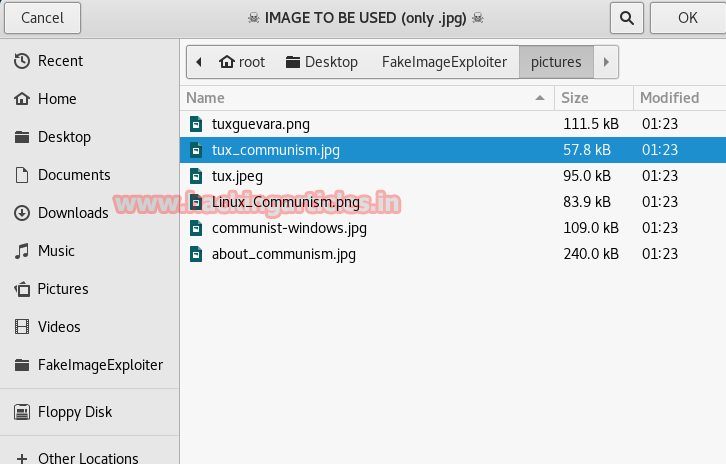
Task: Open Recent files in sidebar
Action: pos(60,61)
